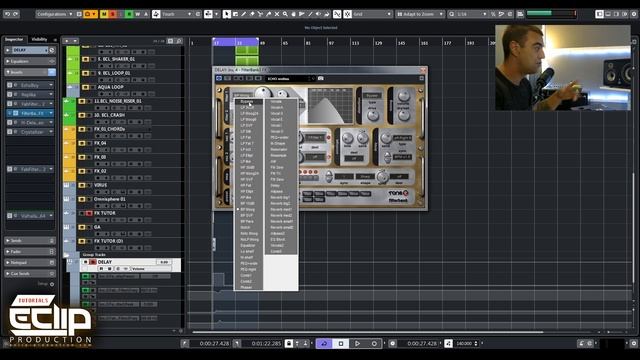640x360 pixels.
Task: Choose Phaser in the filter type menu
Action: [x=247, y=287]
